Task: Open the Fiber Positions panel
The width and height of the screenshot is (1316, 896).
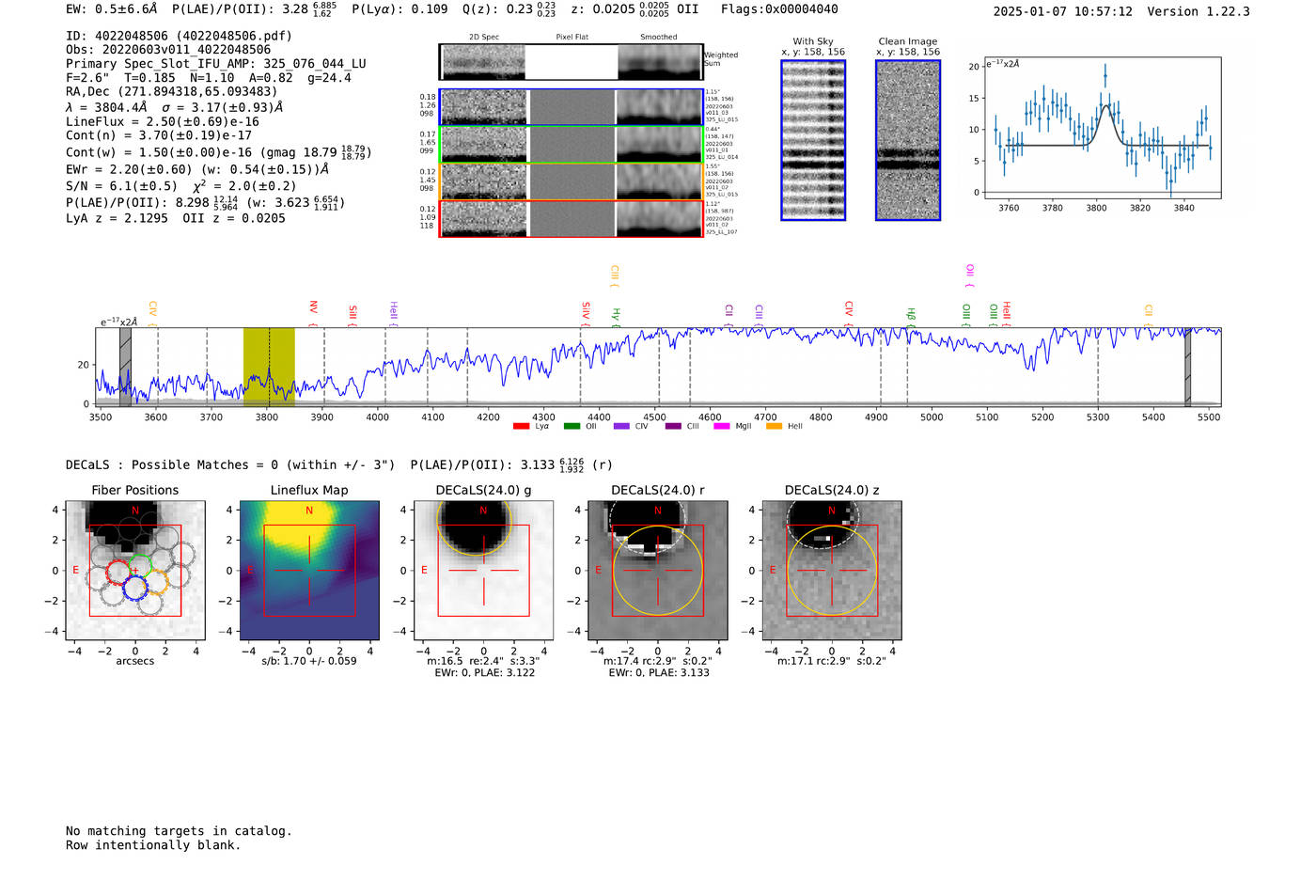Action: (x=135, y=571)
